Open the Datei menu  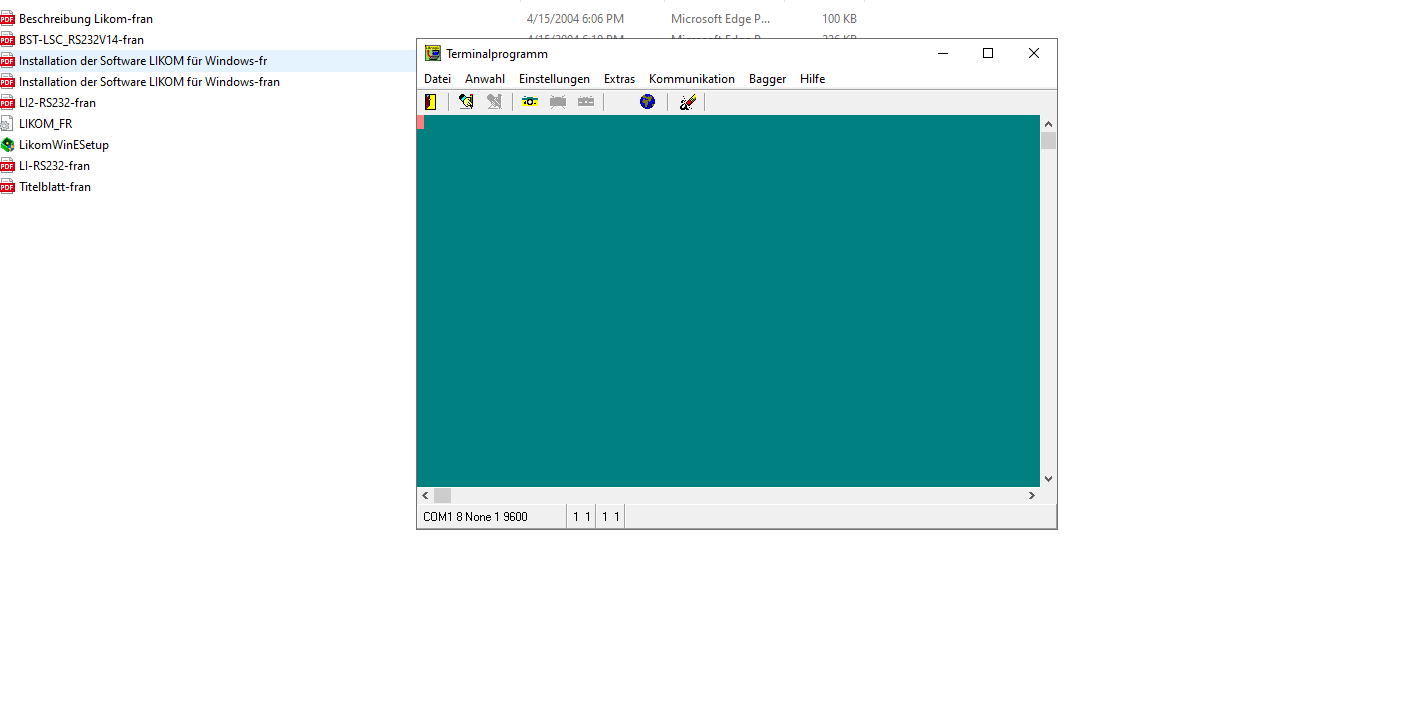click(x=438, y=79)
